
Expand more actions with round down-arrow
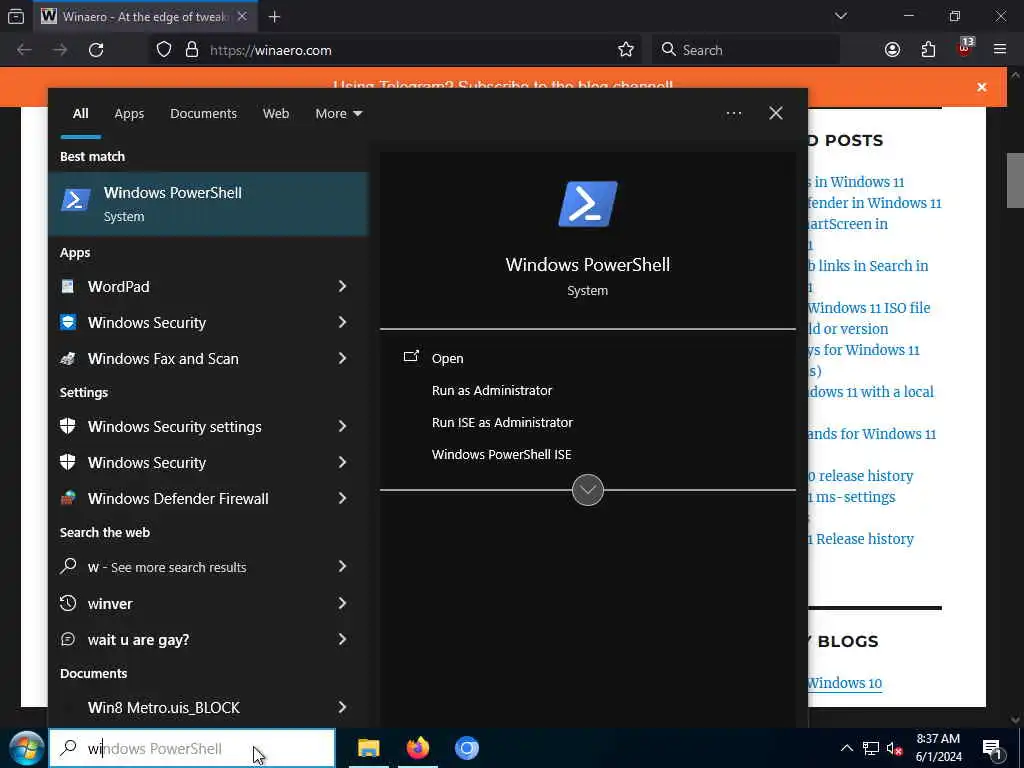[588, 490]
